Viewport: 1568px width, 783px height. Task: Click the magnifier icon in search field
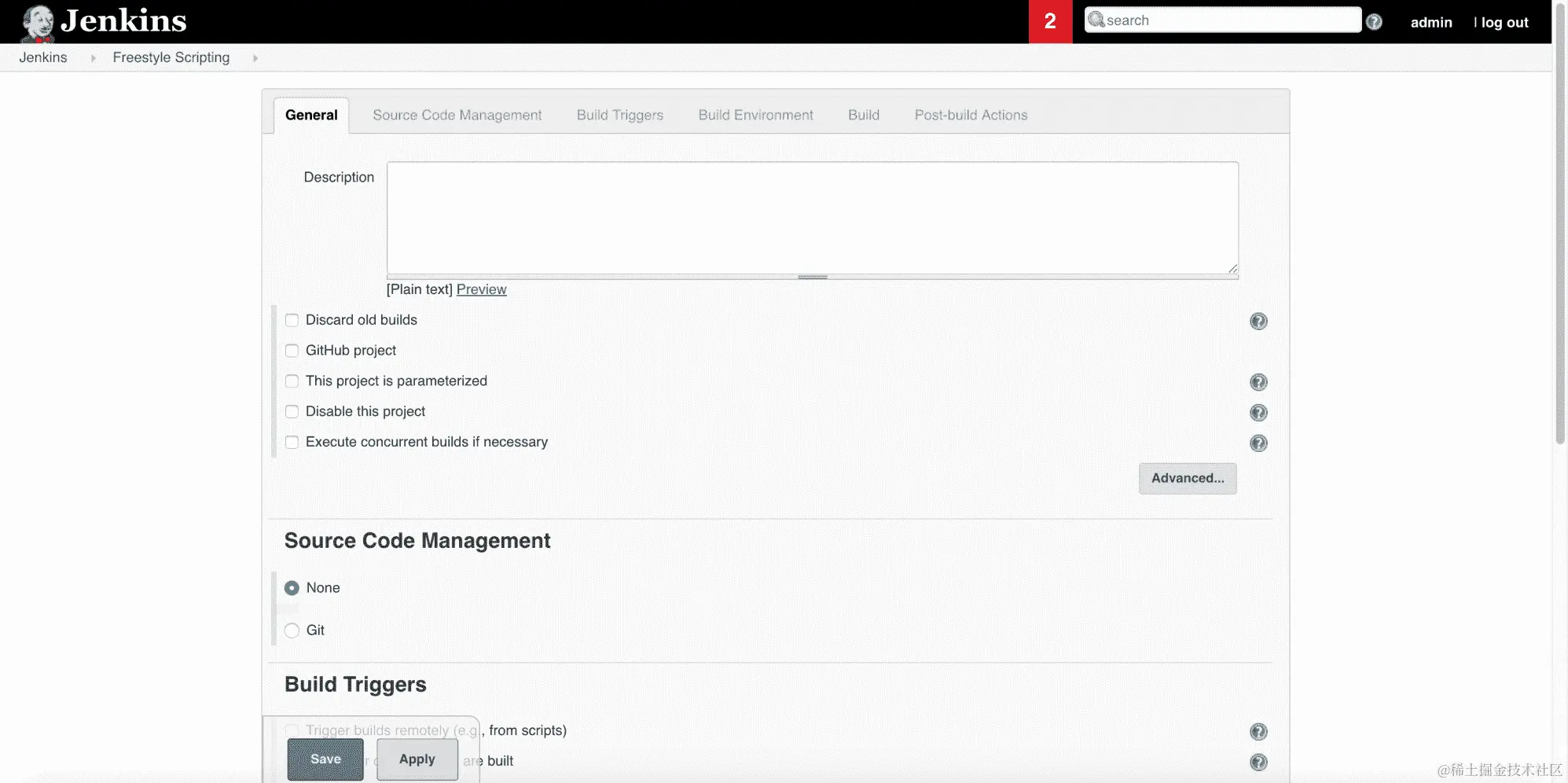pyautogui.click(x=1096, y=20)
